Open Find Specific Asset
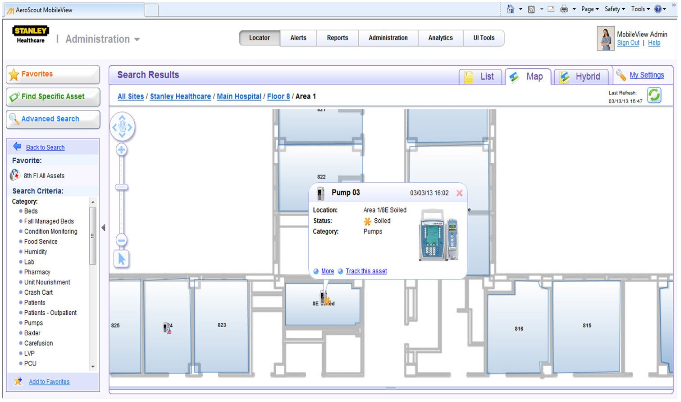The height and width of the screenshot is (402, 681). point(53,97)
